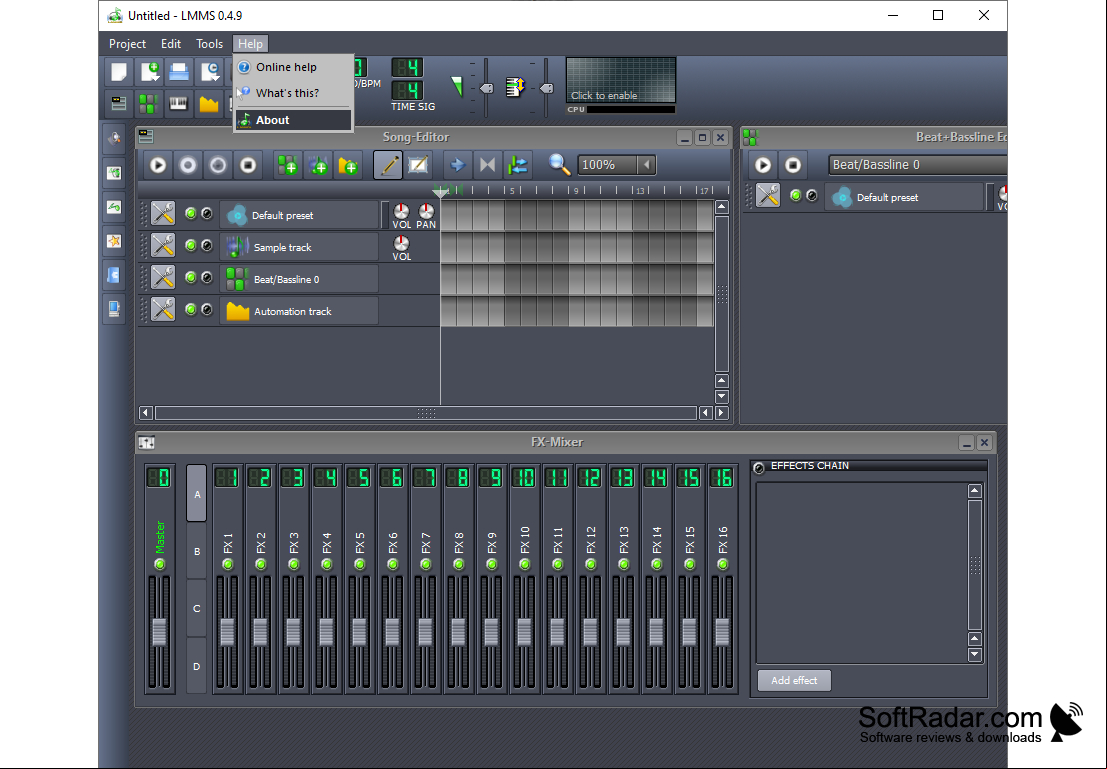Screen dimensions: 1107x769
Task: Click the Default preset VOL knob
Action: pos(401,211)
